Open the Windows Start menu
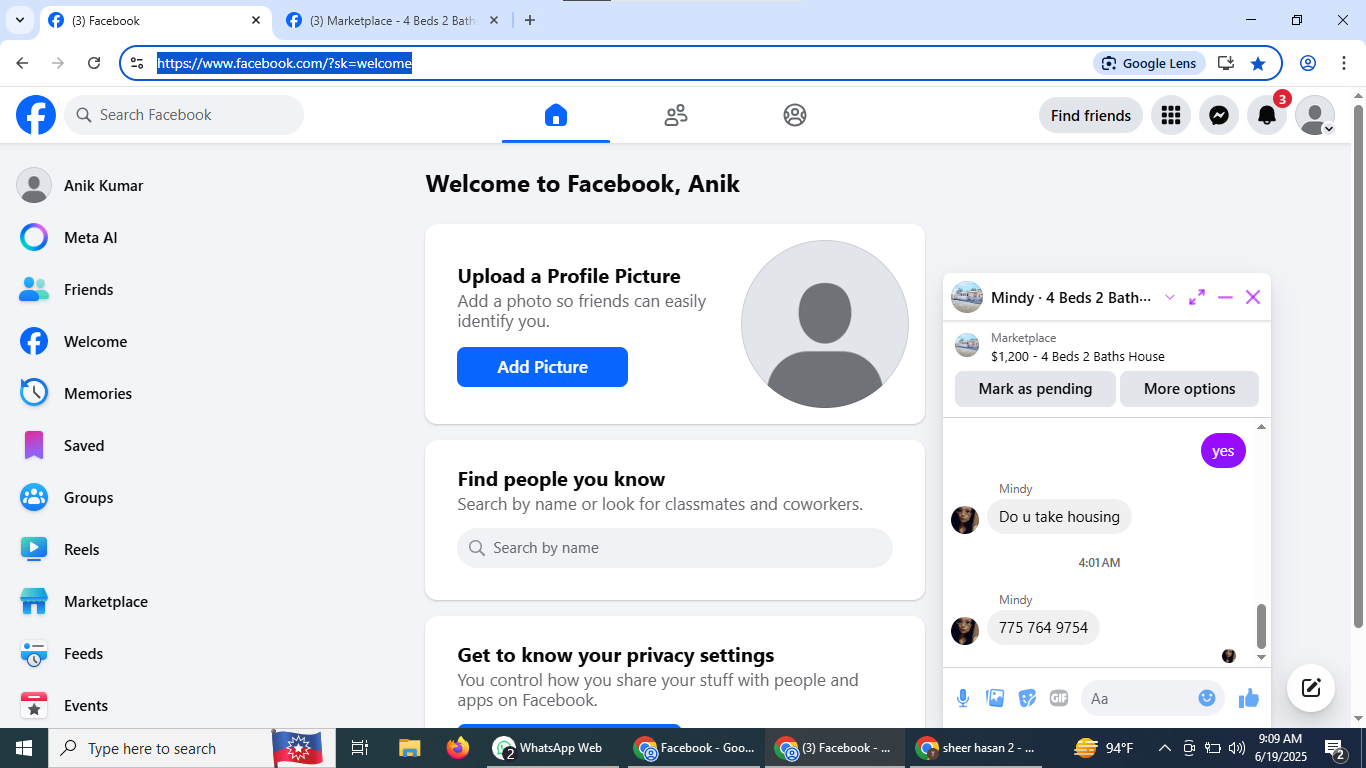 [24, 748]
